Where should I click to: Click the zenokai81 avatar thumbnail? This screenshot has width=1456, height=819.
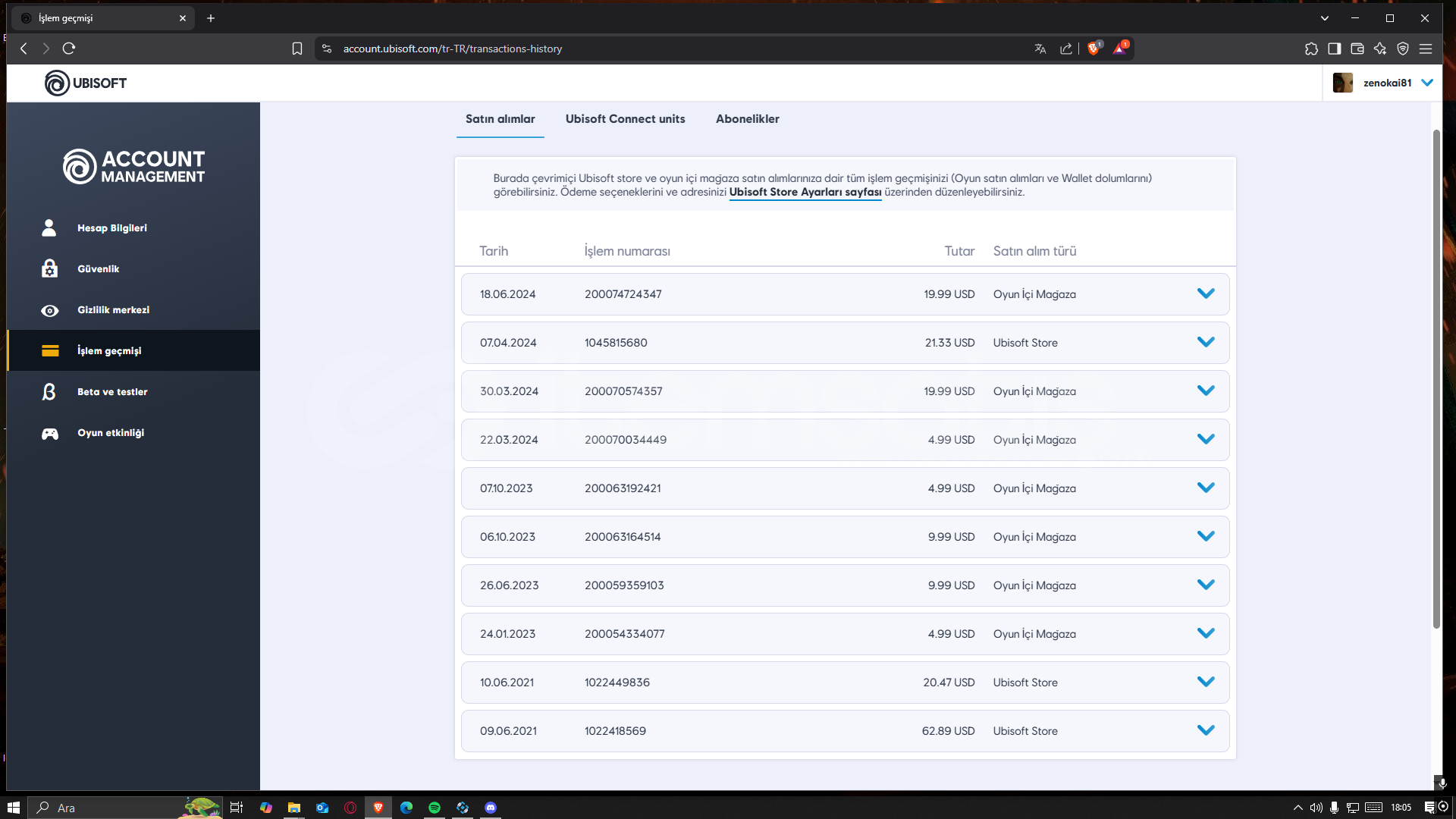point(1343,83)
